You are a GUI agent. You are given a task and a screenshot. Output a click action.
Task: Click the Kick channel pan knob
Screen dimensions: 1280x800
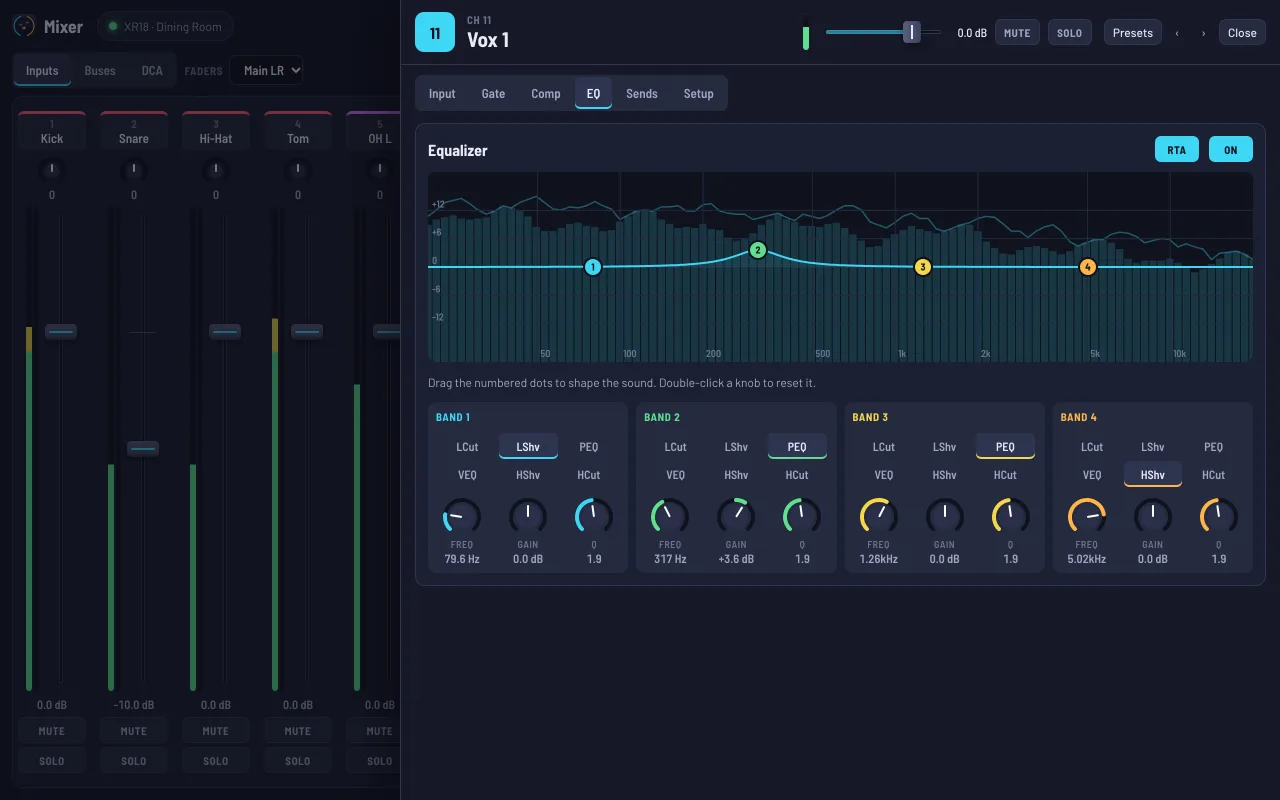52,171
